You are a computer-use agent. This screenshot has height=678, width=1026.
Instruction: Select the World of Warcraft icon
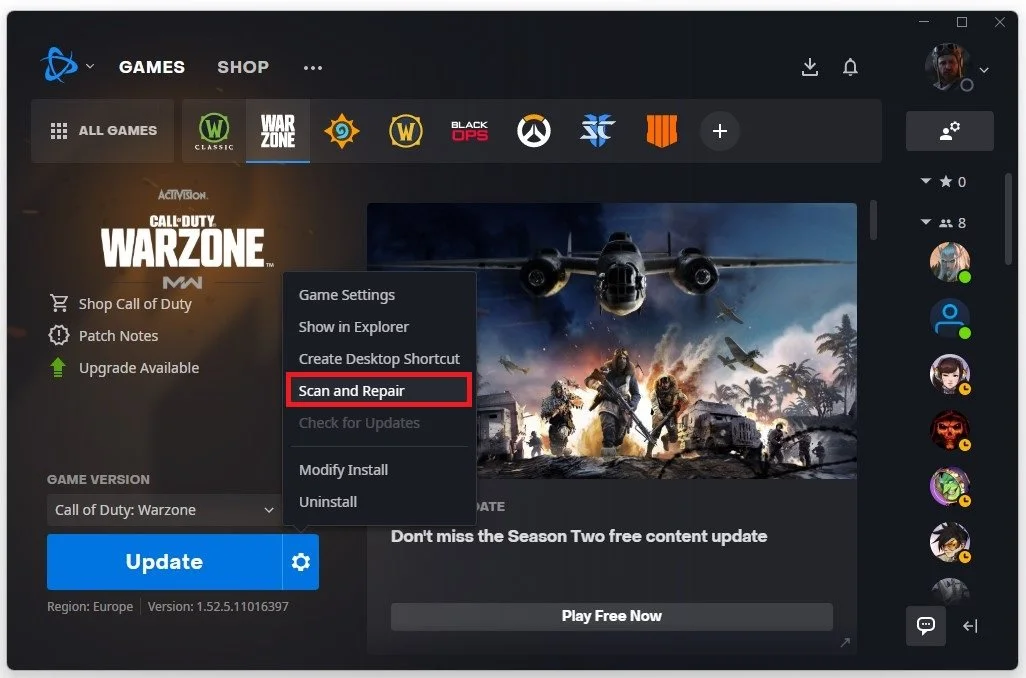406,131
